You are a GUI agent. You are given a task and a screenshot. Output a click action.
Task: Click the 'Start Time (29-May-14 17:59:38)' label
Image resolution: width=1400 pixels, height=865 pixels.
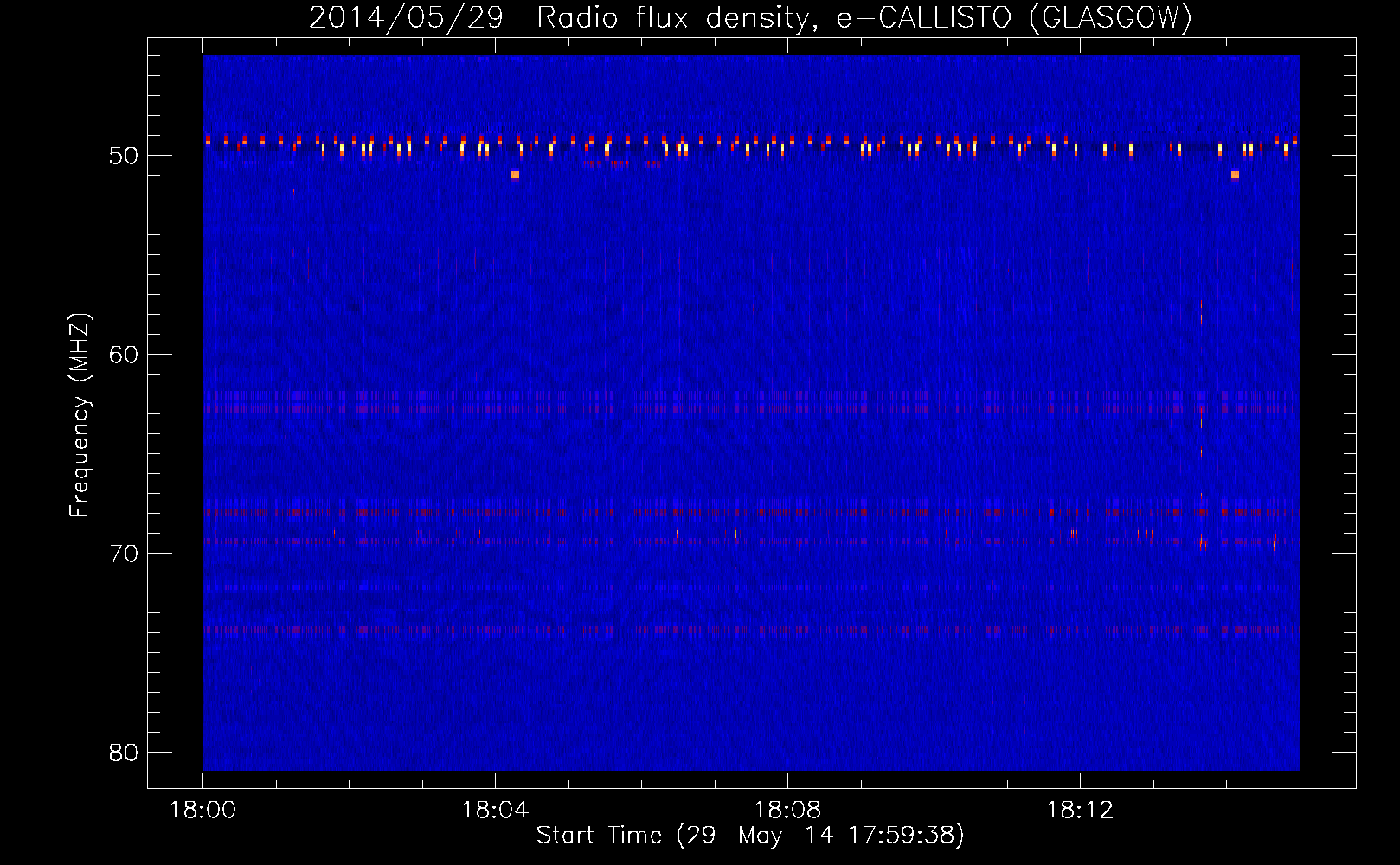(x=750, y=836)
